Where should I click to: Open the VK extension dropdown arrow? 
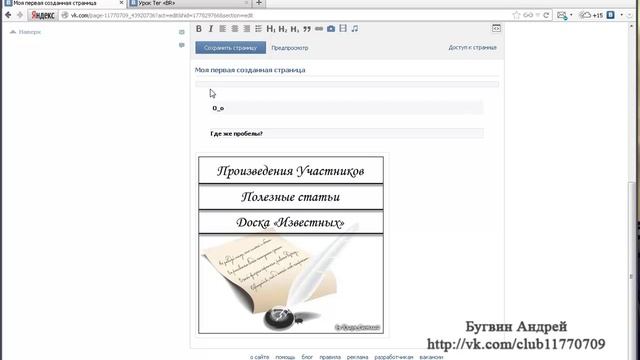pyautogui.click(x=621, y=15)
